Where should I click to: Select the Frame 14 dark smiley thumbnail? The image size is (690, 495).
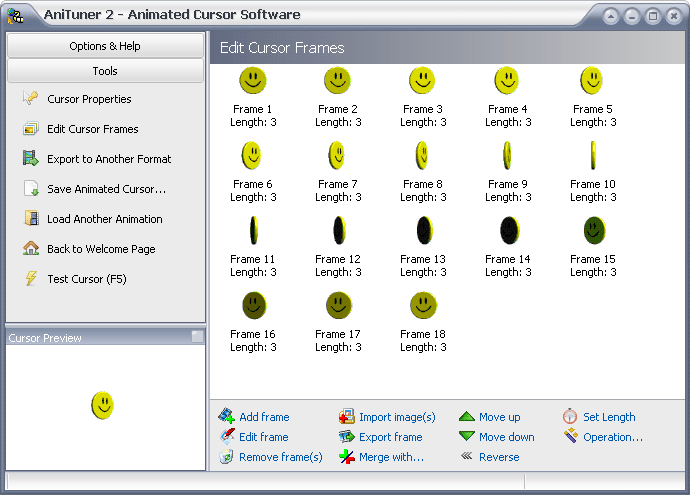(508, 231)
